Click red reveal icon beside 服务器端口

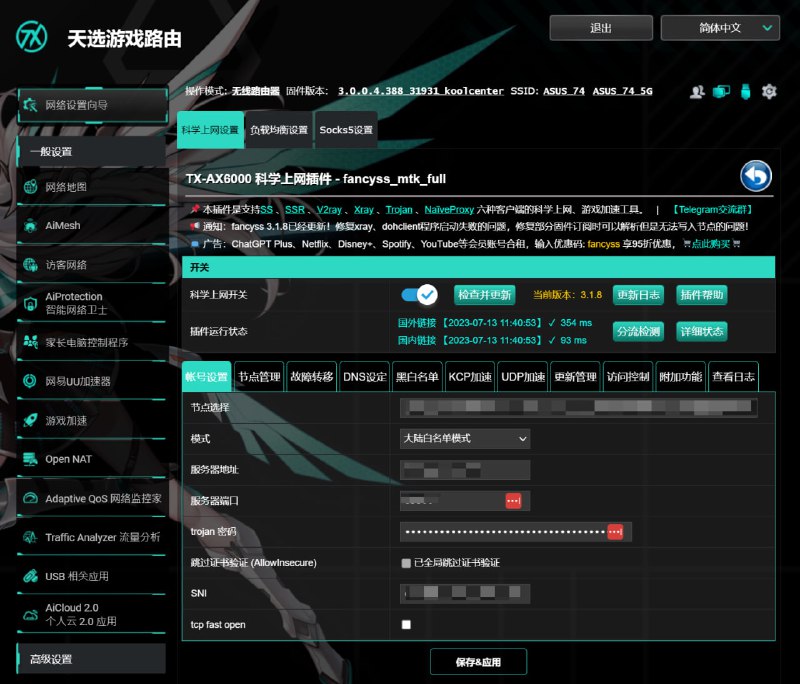(513, 500)
